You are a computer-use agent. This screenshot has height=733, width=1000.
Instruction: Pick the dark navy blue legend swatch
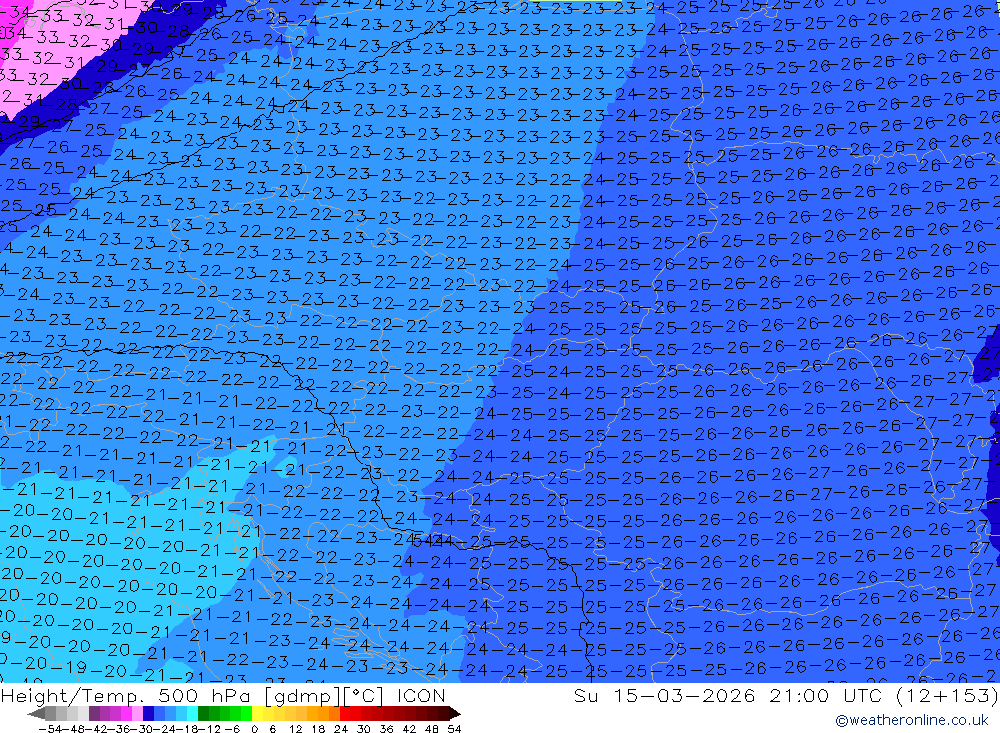pyautogui.click(x=148, y=713)
